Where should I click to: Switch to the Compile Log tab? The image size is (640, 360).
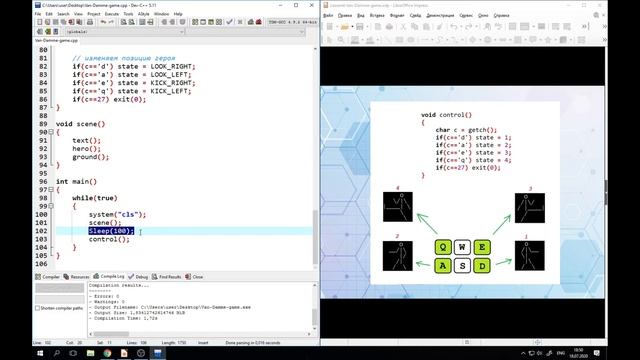109,276
